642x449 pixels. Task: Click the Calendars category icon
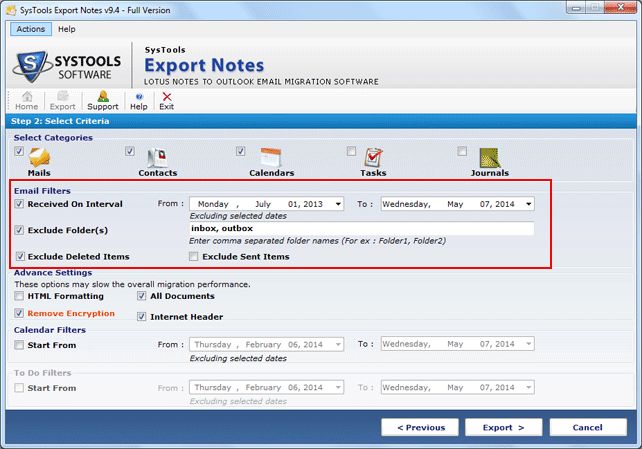click(271, 158)
